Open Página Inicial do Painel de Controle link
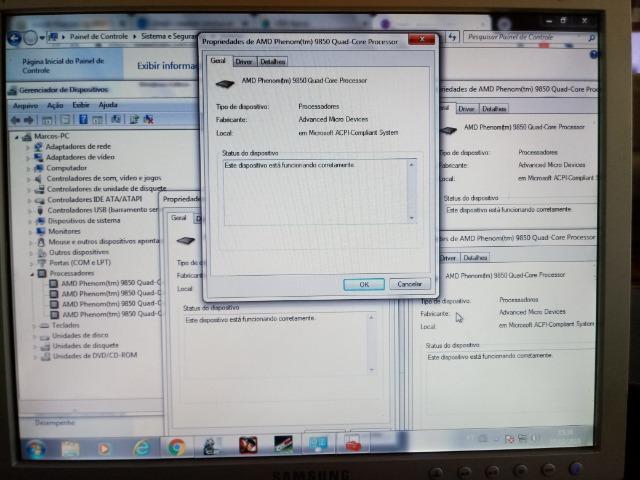This screenshot has height=480, width=640. click(x=63, y=65)
